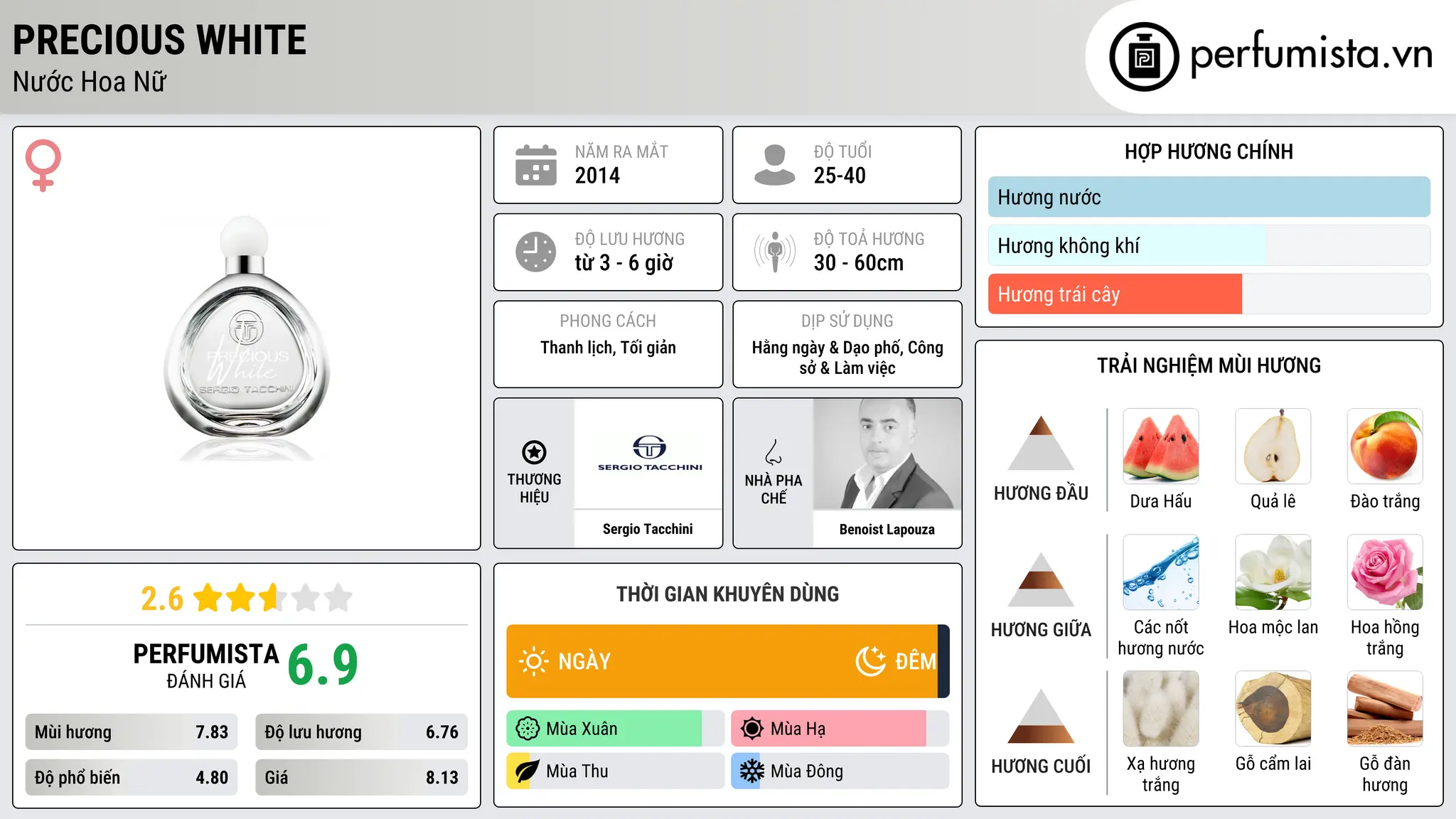The height and width of the screenshot is (819, 1456).
Task: Click the Hương cuối pyramid icon
Action: tap(1042, 716)
